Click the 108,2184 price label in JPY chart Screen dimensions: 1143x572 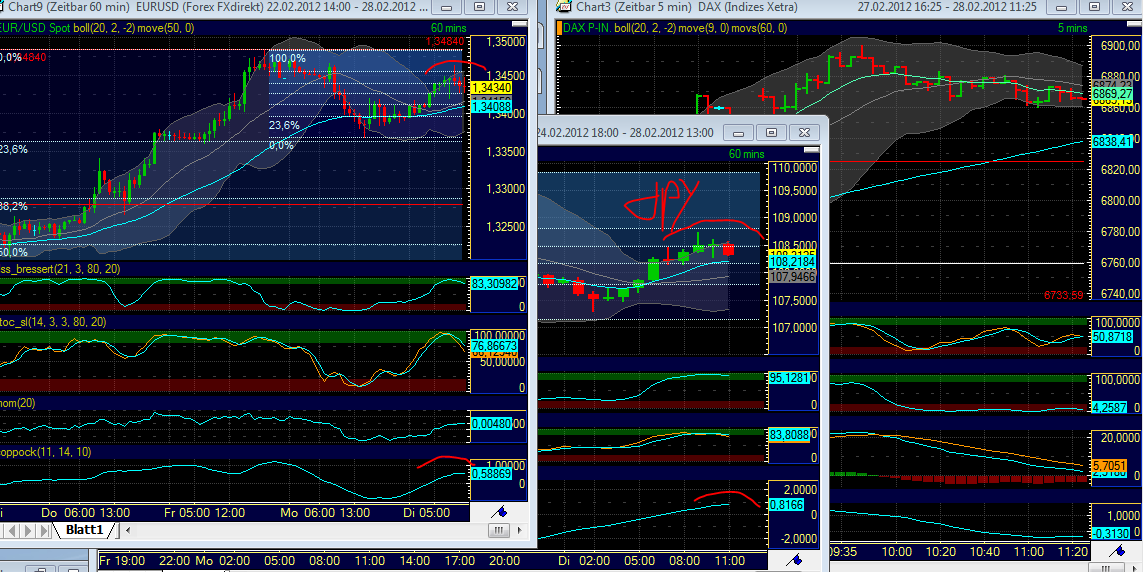[793, 261]
